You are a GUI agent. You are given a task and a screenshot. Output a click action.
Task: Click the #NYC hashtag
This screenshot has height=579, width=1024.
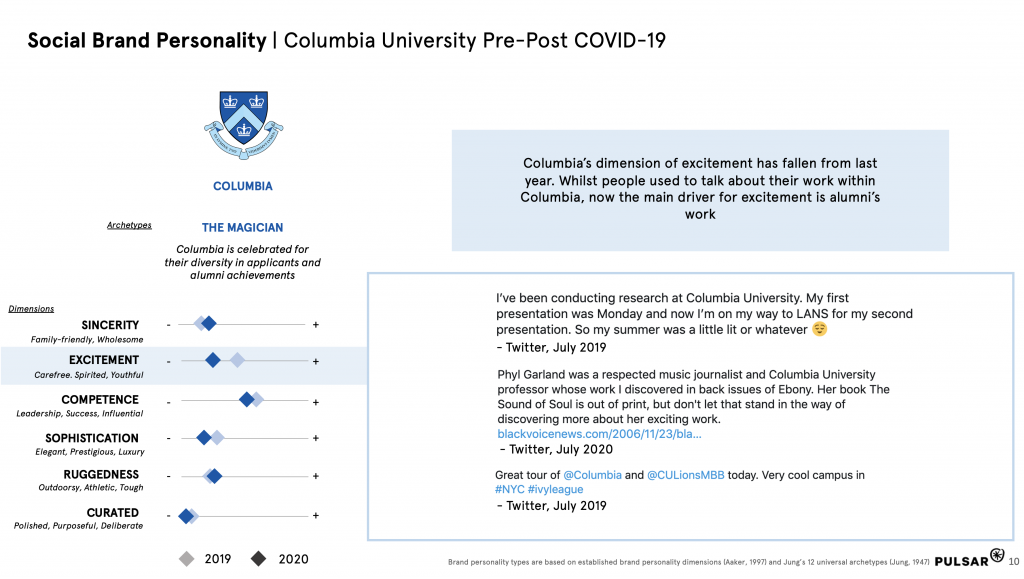pos(510,490)
